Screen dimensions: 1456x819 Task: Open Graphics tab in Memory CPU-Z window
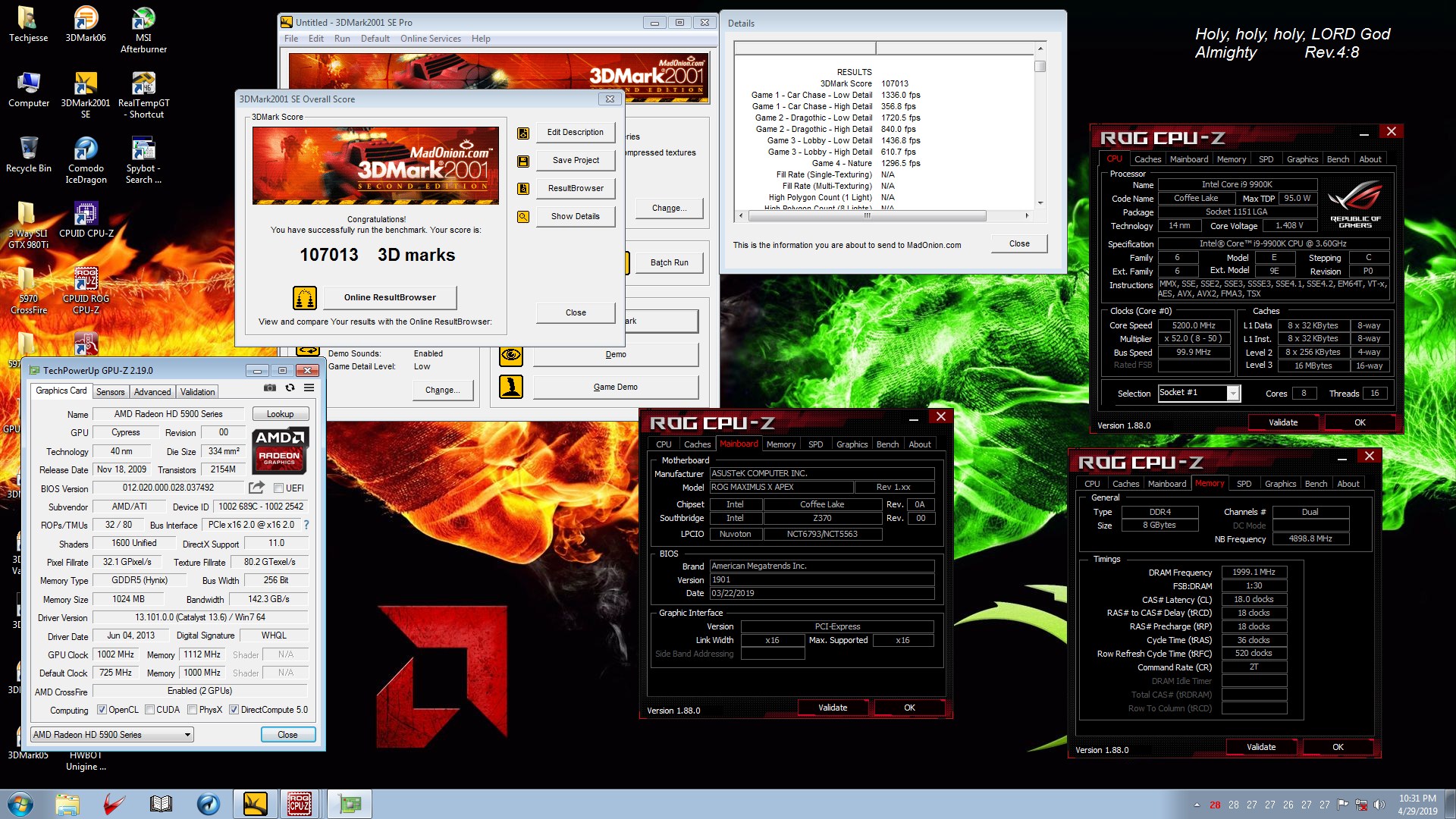pos(1280,484)
